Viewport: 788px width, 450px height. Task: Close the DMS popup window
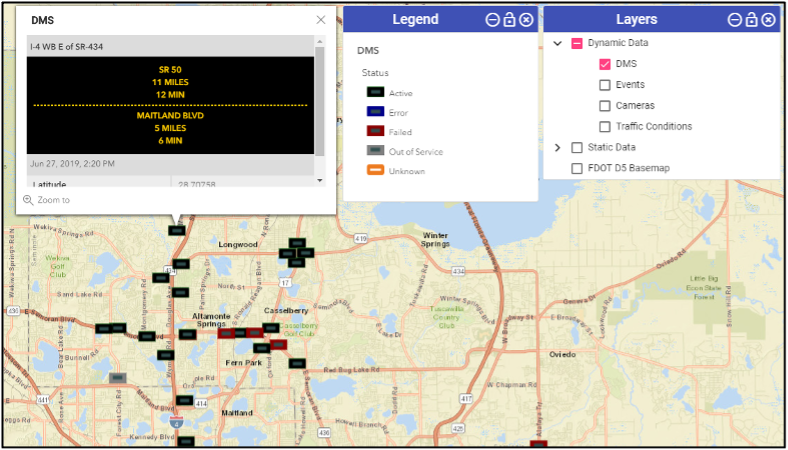pyautogui.click(x=321, y=20)
